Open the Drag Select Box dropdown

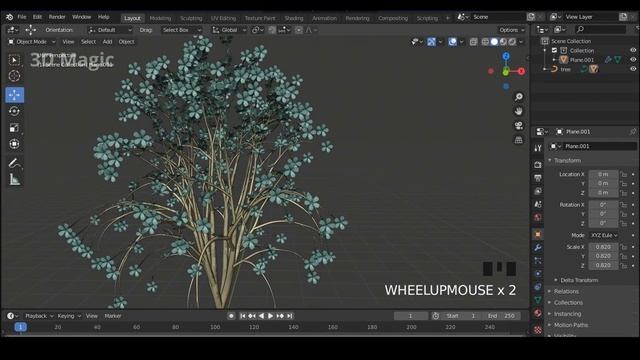[x=181, y=30]
